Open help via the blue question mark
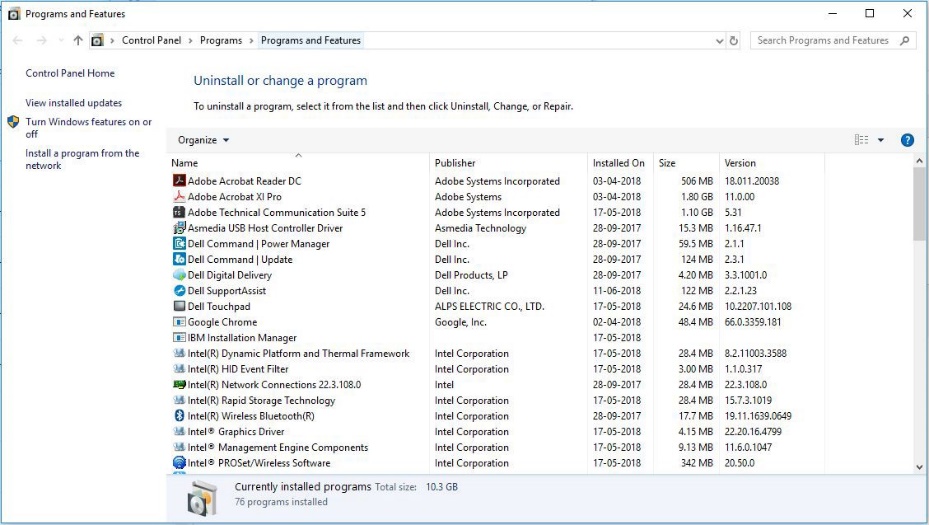Screen dimensions: 929x525 coord(906,140)
